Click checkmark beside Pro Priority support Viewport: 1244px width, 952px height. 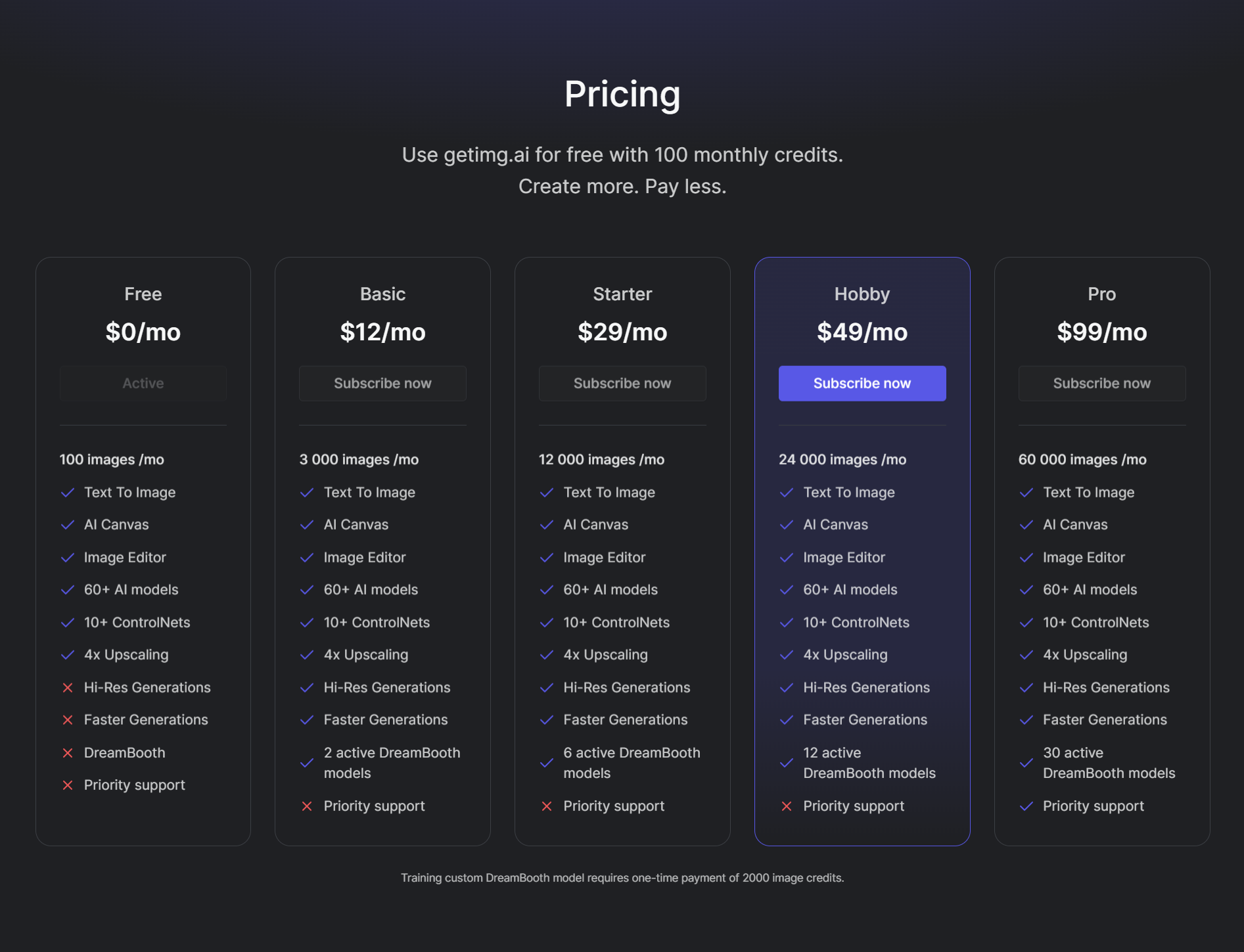pyautogui.click(x=1026, y=806)
